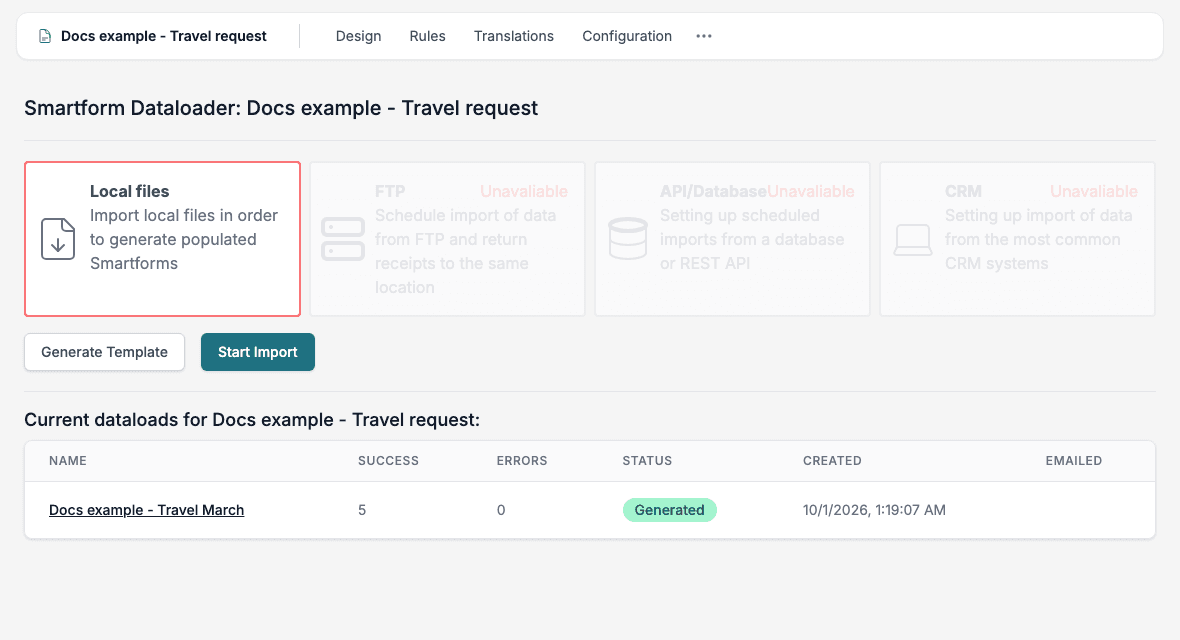Viewport: 1180px width, 640px height.
Task: Click the FTP server icon
Action: click(343, 239)
